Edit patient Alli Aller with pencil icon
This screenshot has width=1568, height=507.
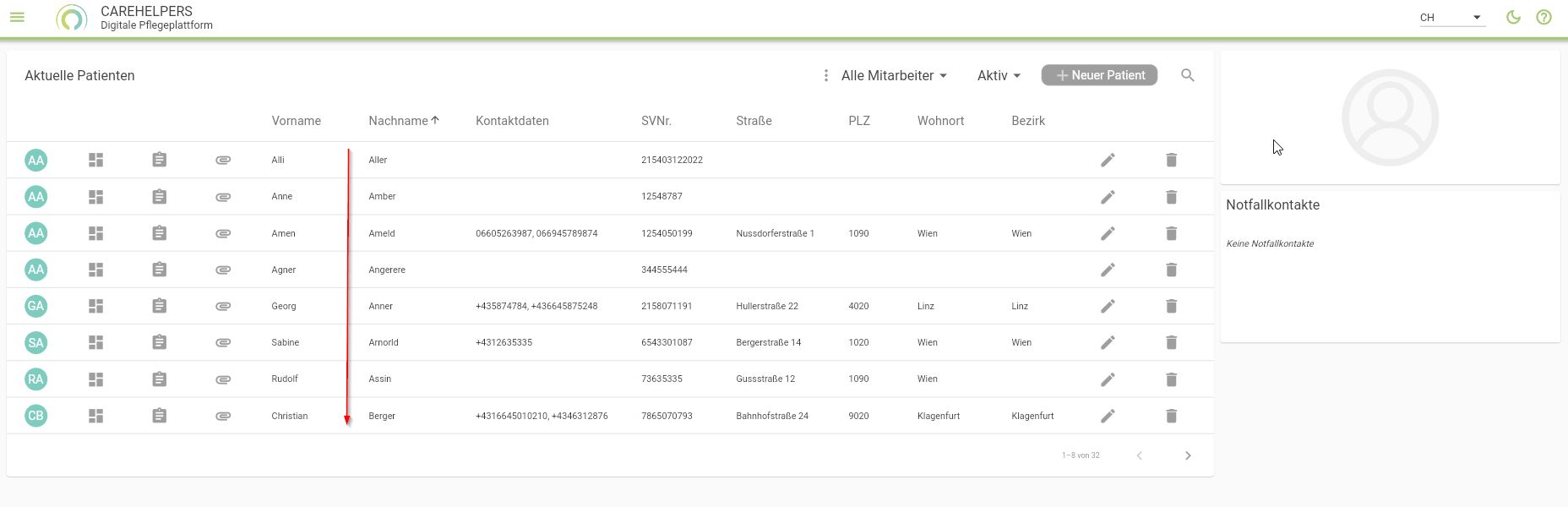(1108, 160)
